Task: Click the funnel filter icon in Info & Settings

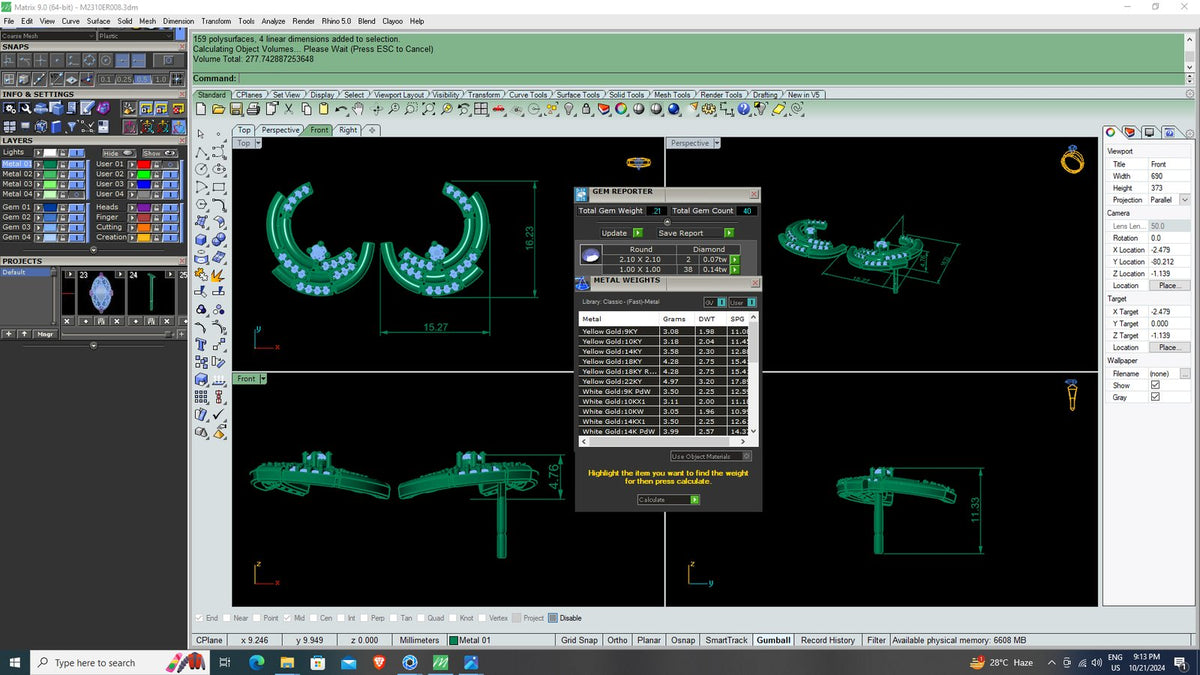Action: [x=71, y=126]
